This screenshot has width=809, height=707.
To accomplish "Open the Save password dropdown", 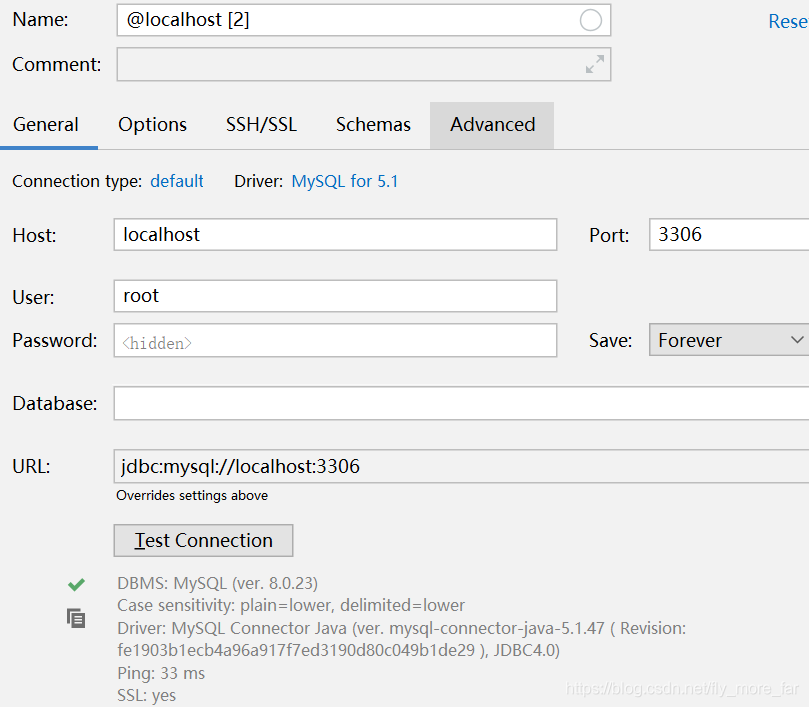I will click(728, 340).
